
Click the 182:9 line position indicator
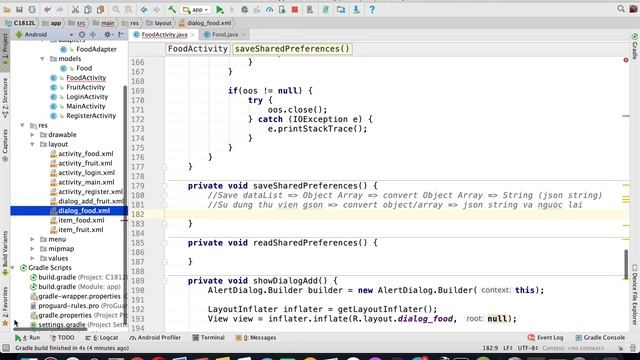point(490,348)
